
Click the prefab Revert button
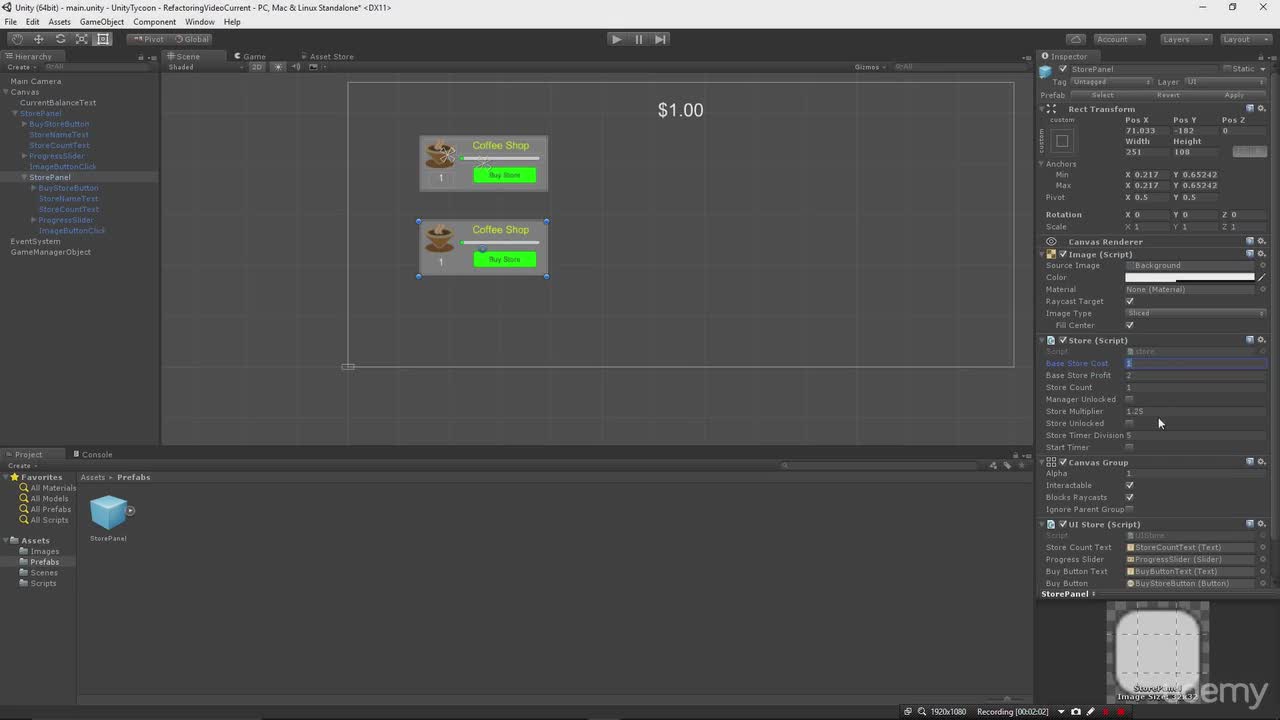coord(1168,95)
